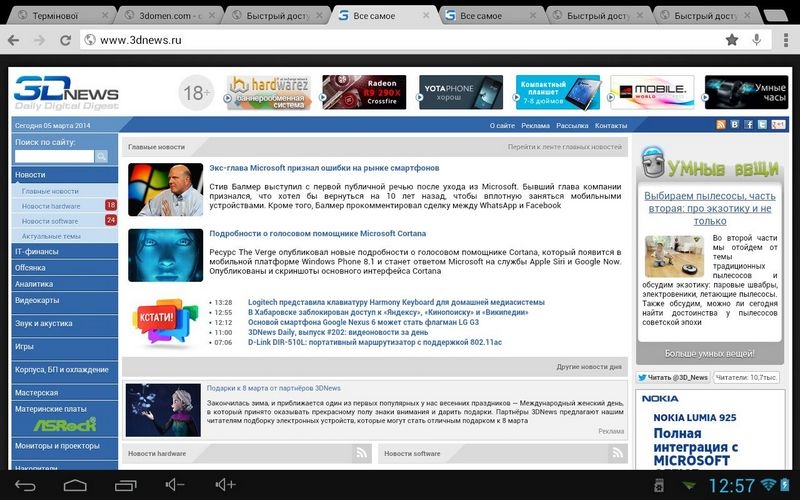Image resolution: width=800 pixels, height=500 pixels.
Task: Click Перейти к ленте главных новостей
Action: tap(565, 147)
